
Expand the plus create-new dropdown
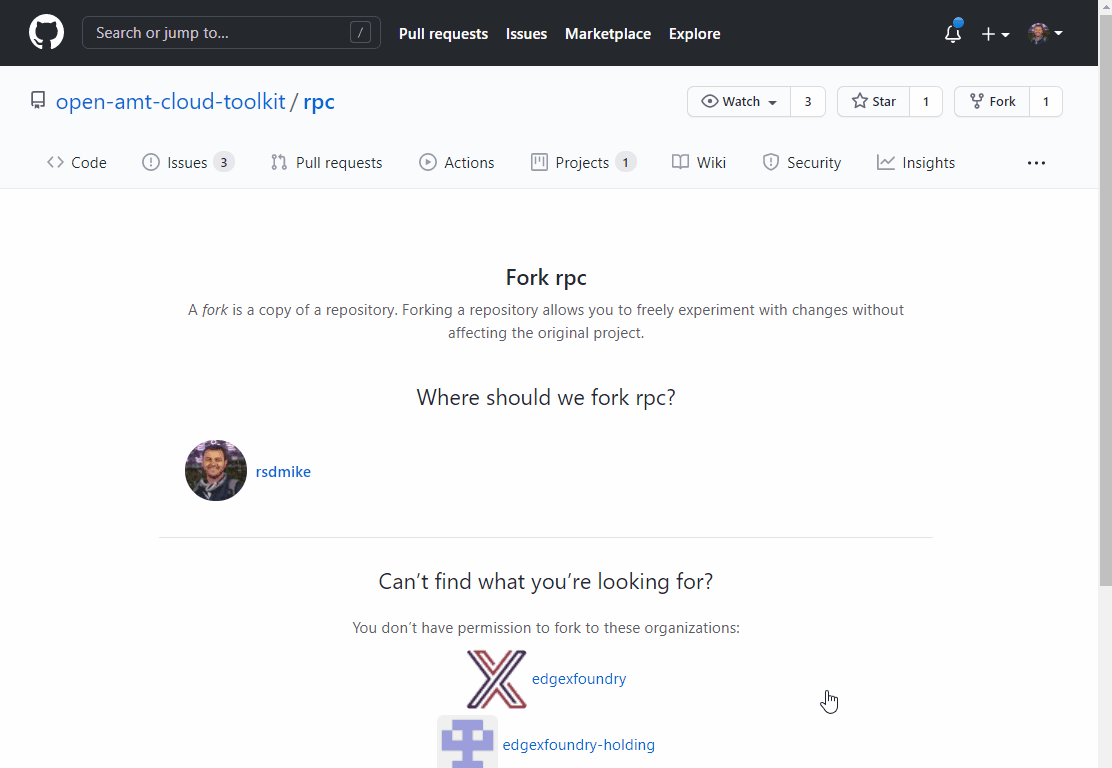click(995, 34)
